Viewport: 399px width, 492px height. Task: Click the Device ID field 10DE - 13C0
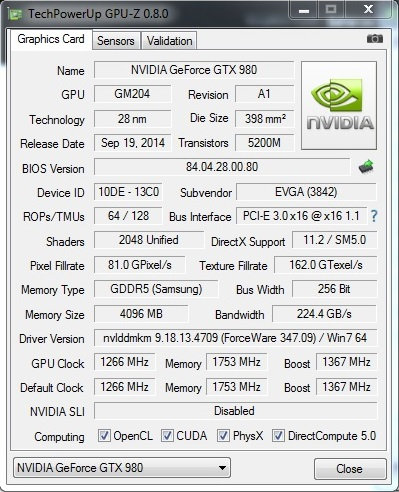[128, 192]
